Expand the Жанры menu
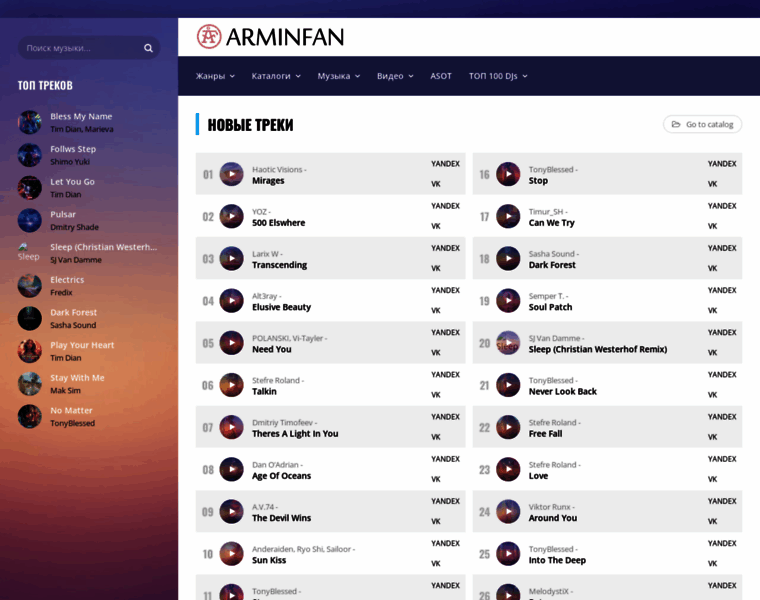 (215, 76)
